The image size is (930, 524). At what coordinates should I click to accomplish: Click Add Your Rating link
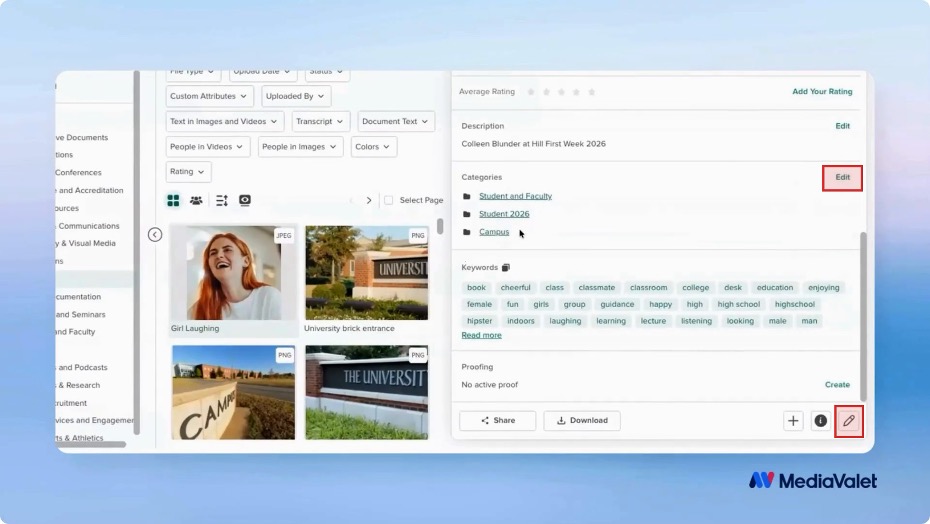(822, 92)
